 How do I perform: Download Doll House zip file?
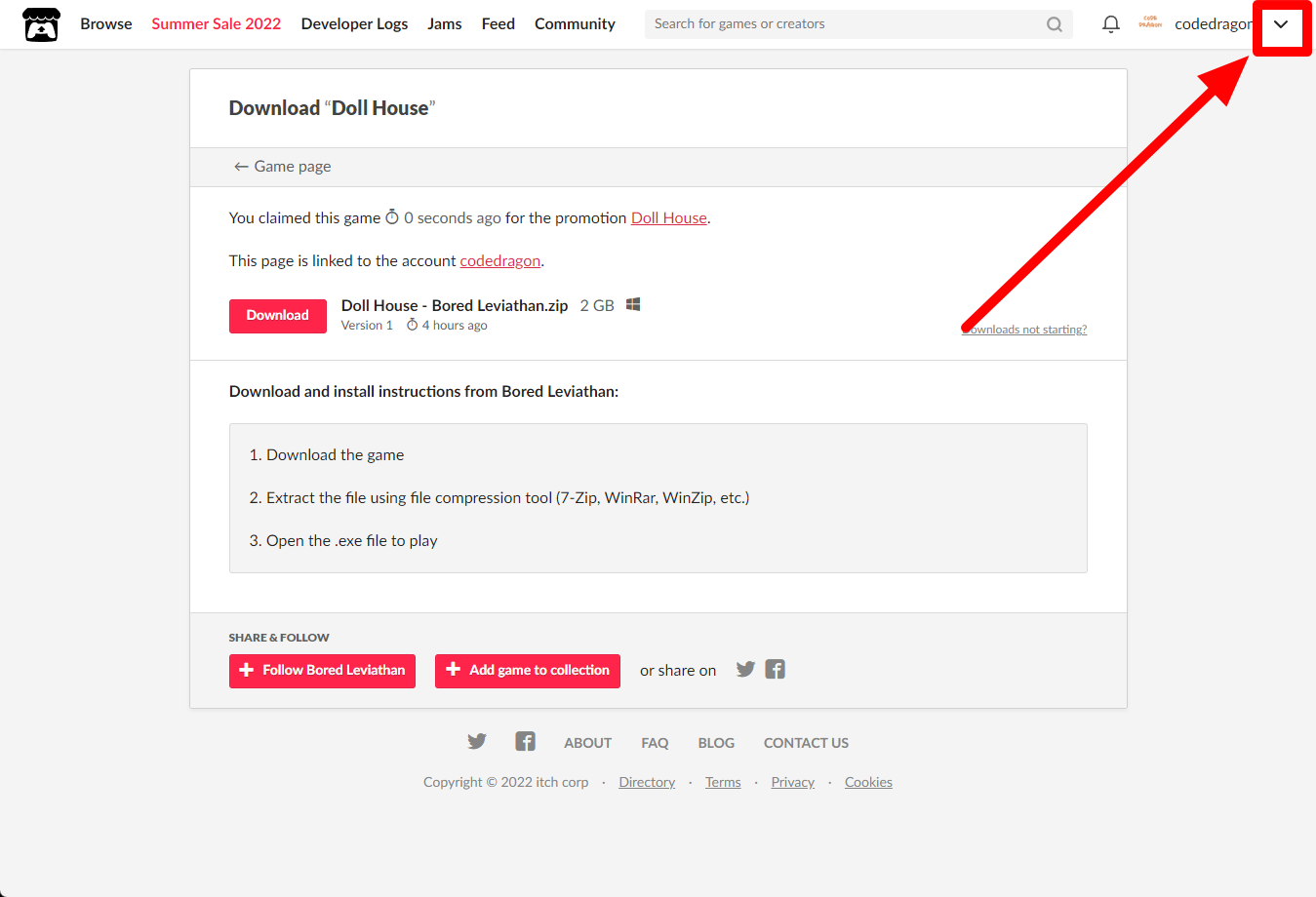(278, 316)
